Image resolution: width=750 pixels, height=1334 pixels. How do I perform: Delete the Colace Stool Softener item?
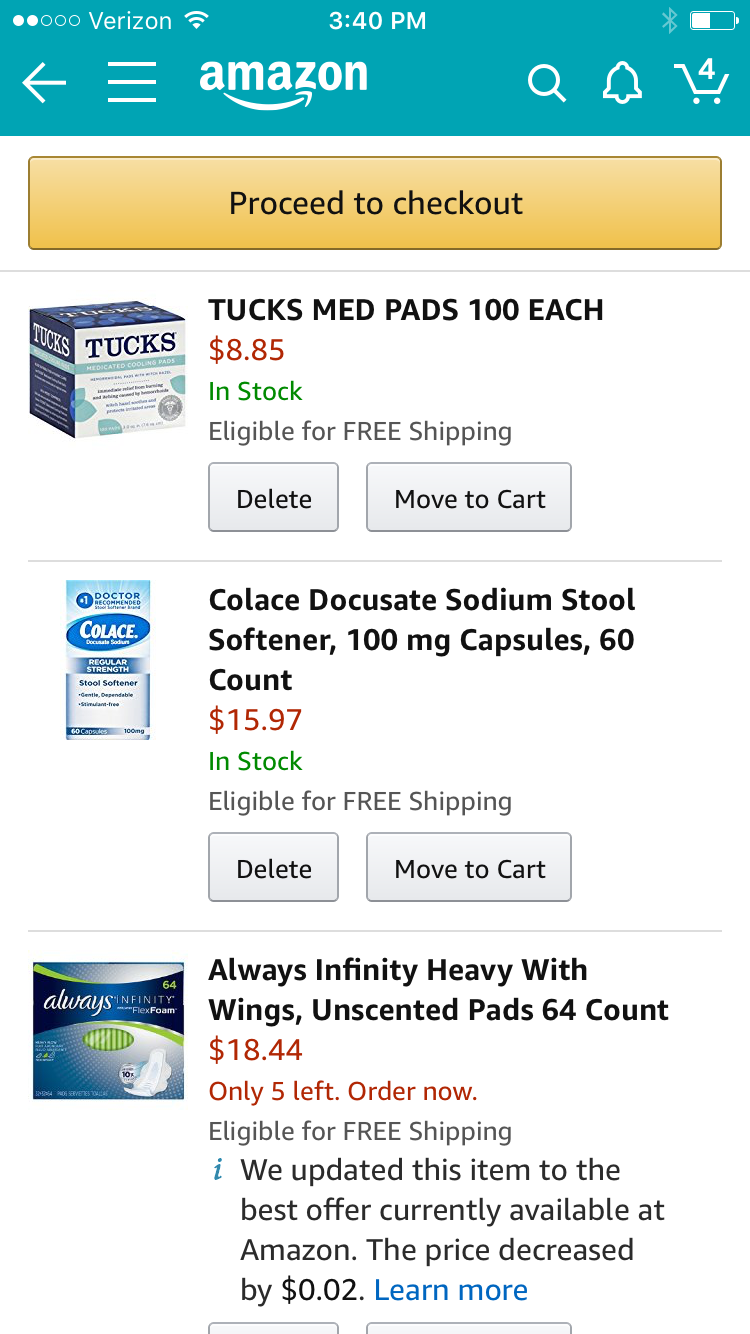[274, 867]
